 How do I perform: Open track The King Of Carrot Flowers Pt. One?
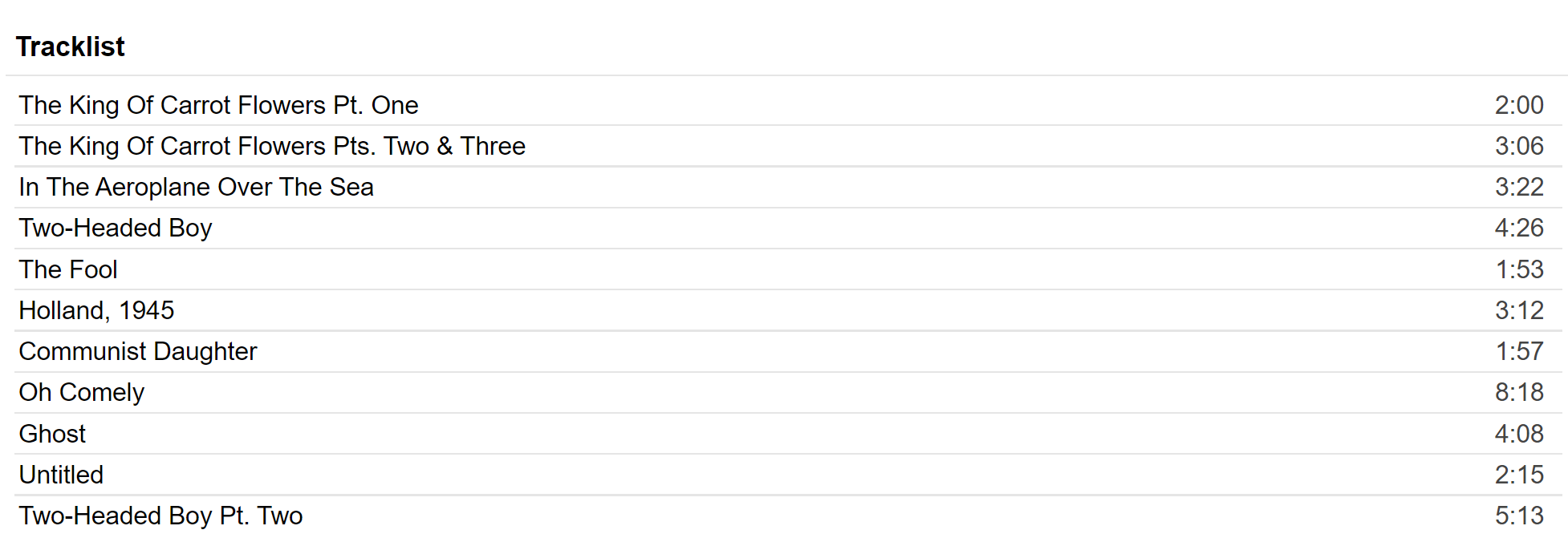point(218,105)
